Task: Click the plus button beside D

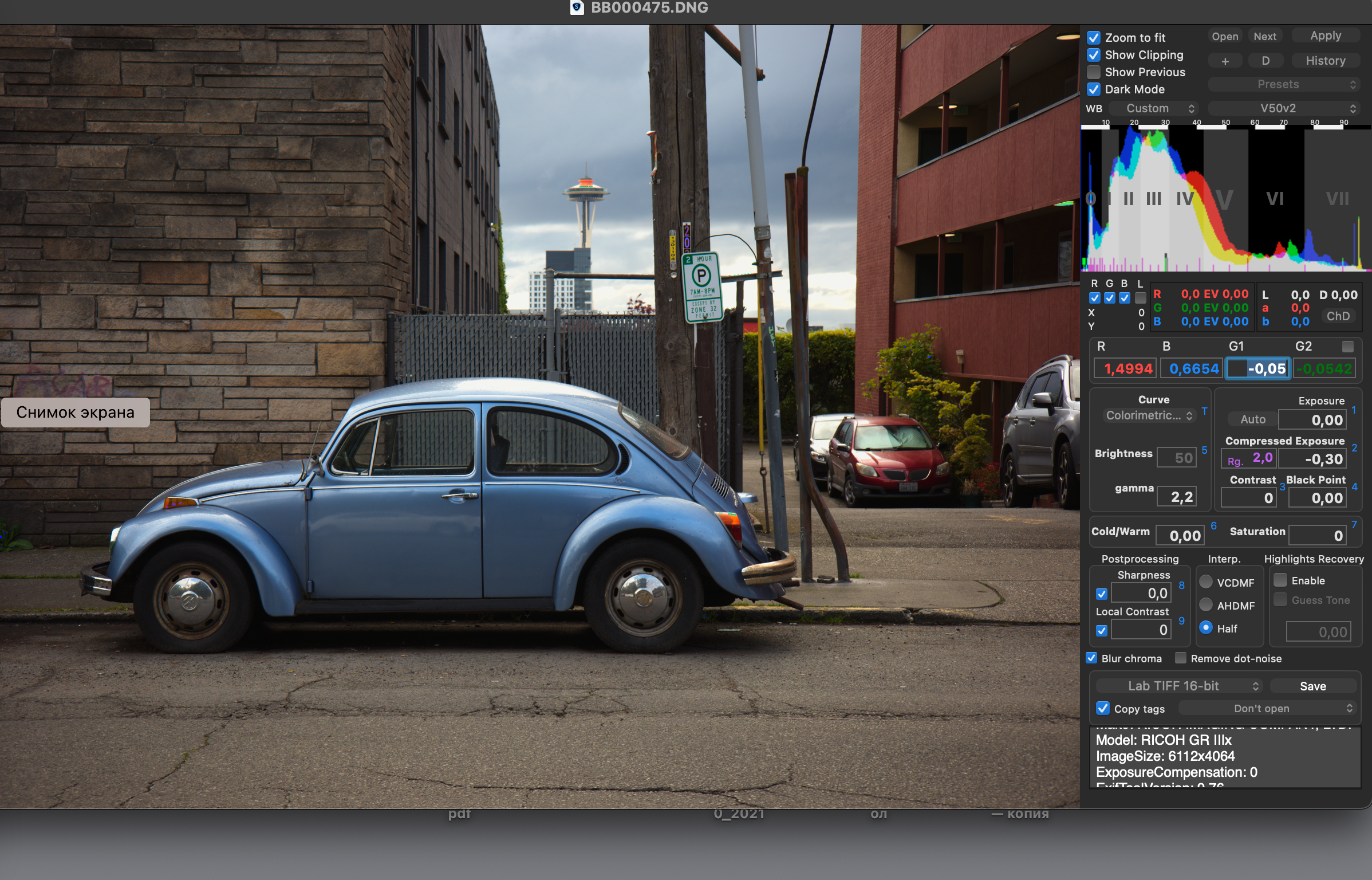Action: (1225, 61)
